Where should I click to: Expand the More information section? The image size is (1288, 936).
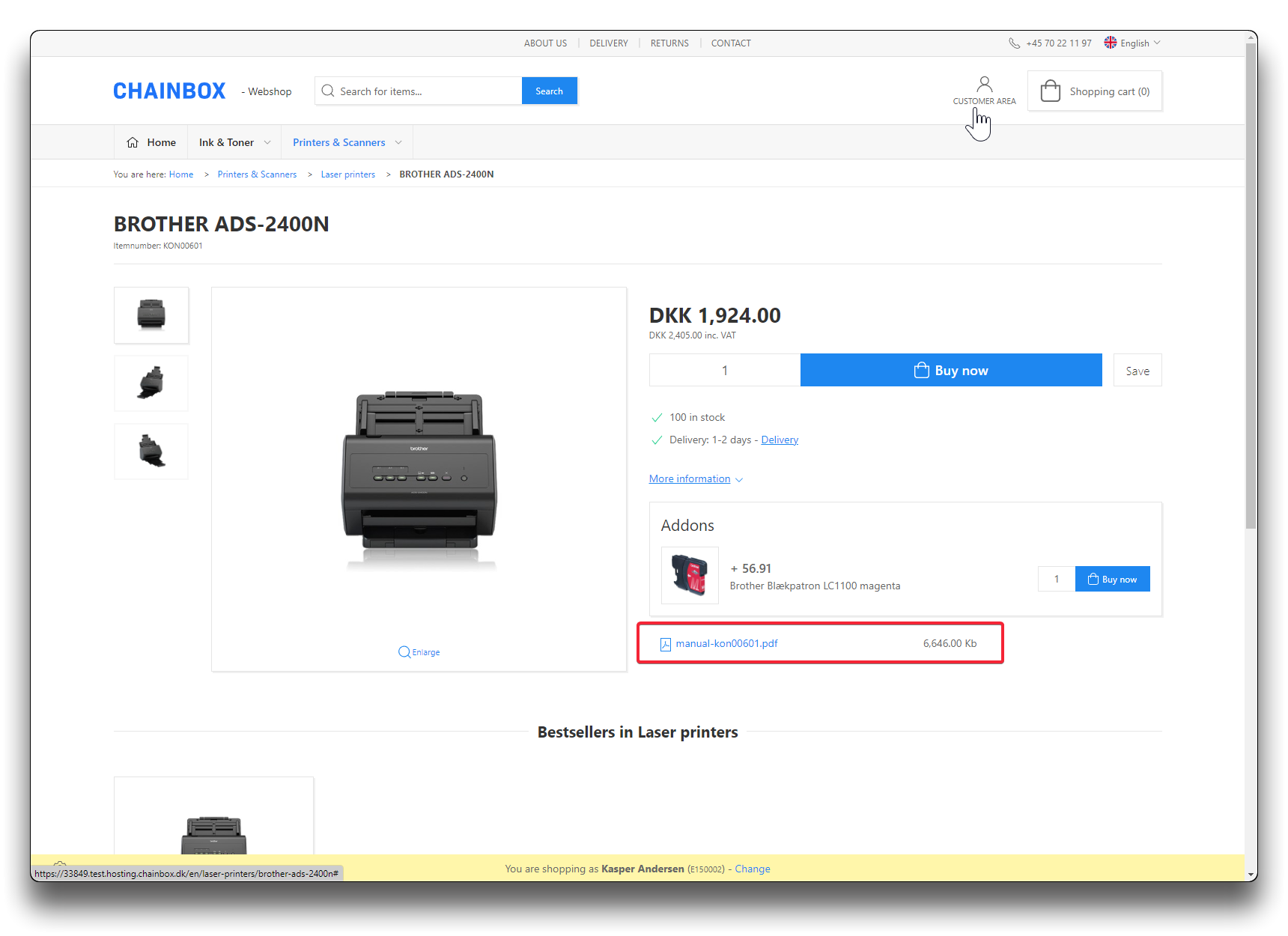696,479
